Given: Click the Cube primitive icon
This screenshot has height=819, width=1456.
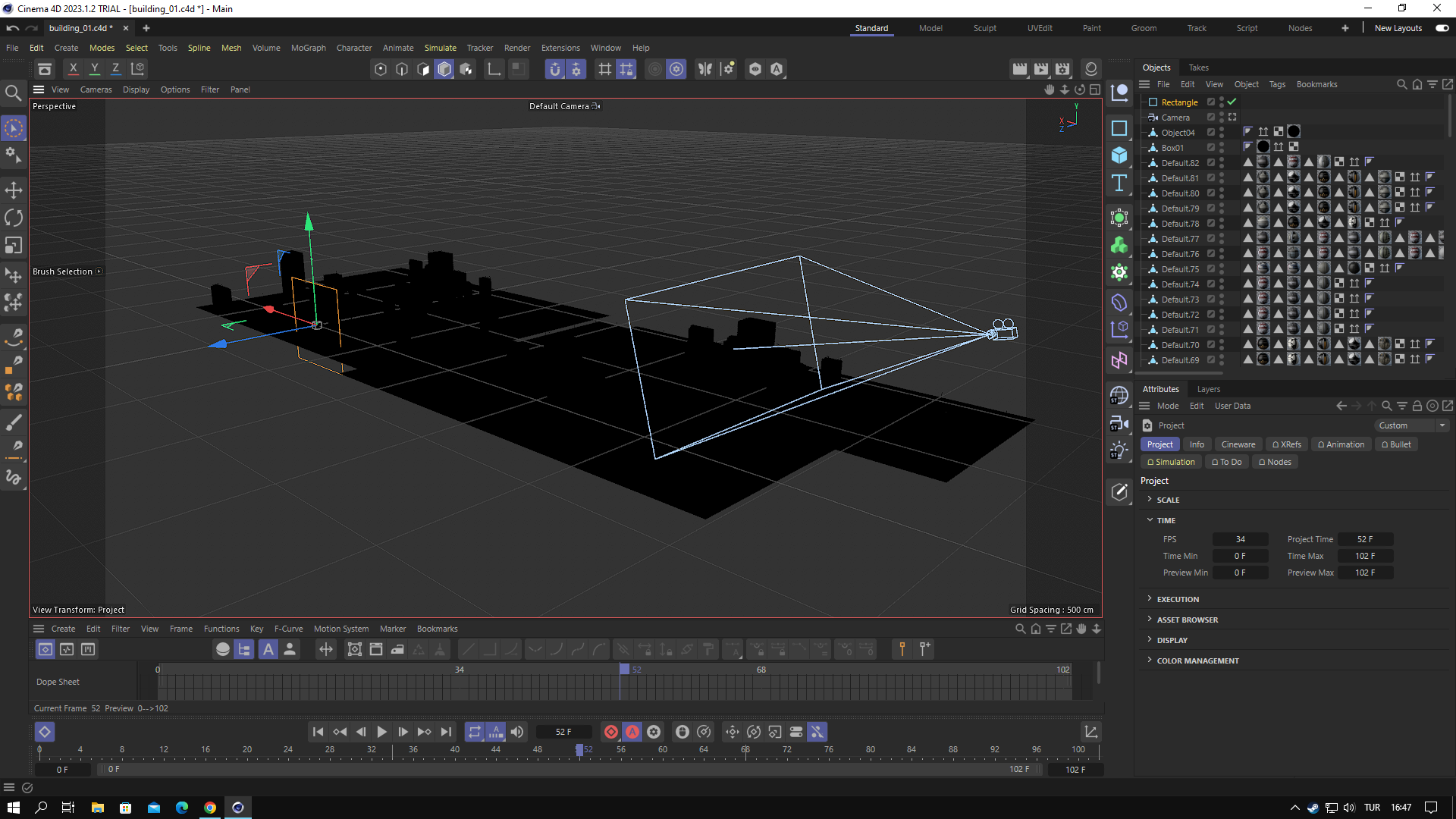Looking at the screenshot, I should (x=1119, y=155).
